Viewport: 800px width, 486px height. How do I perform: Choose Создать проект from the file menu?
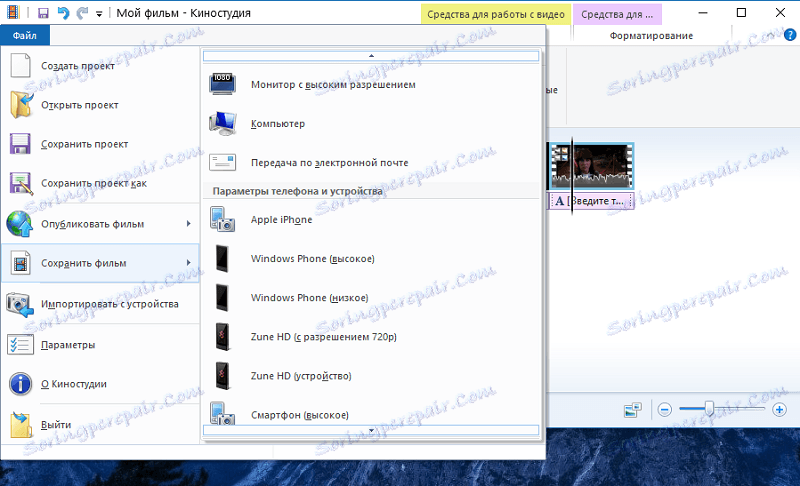(100, 66)
